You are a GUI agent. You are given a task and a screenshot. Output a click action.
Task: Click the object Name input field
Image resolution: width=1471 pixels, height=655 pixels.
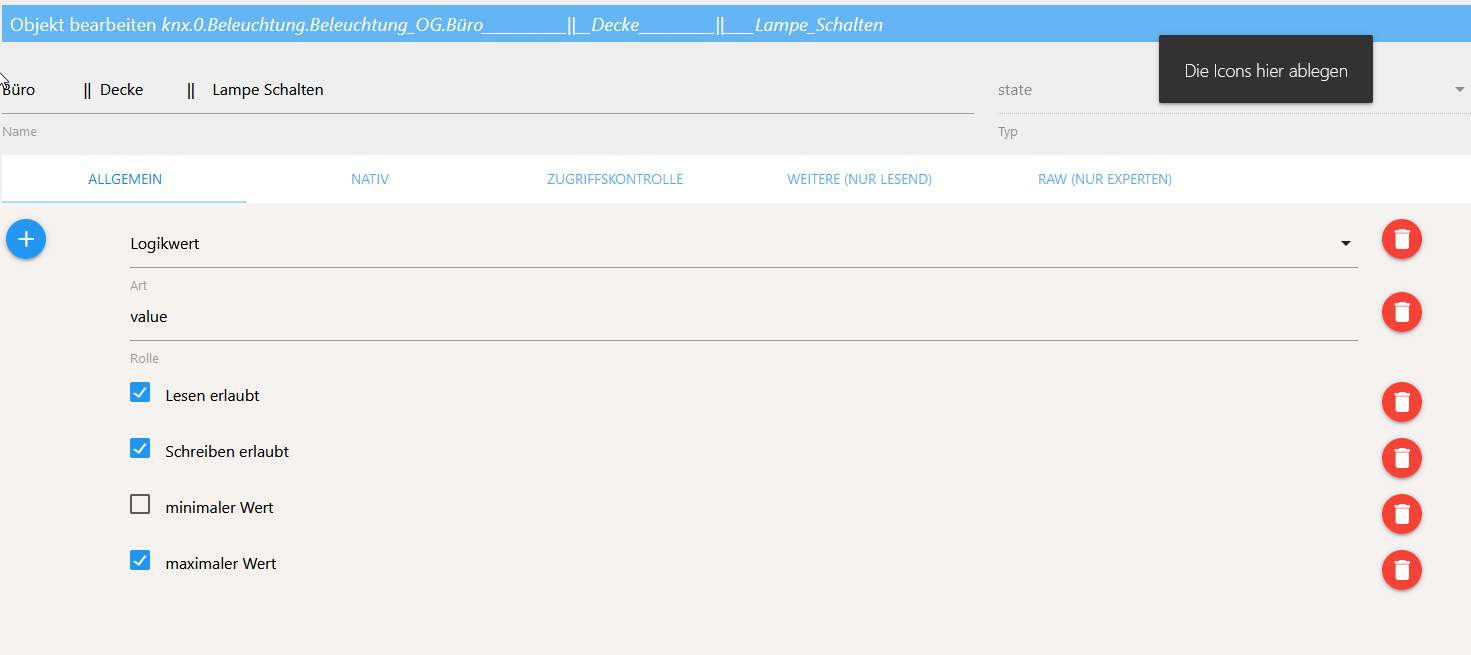click(488, 90)
